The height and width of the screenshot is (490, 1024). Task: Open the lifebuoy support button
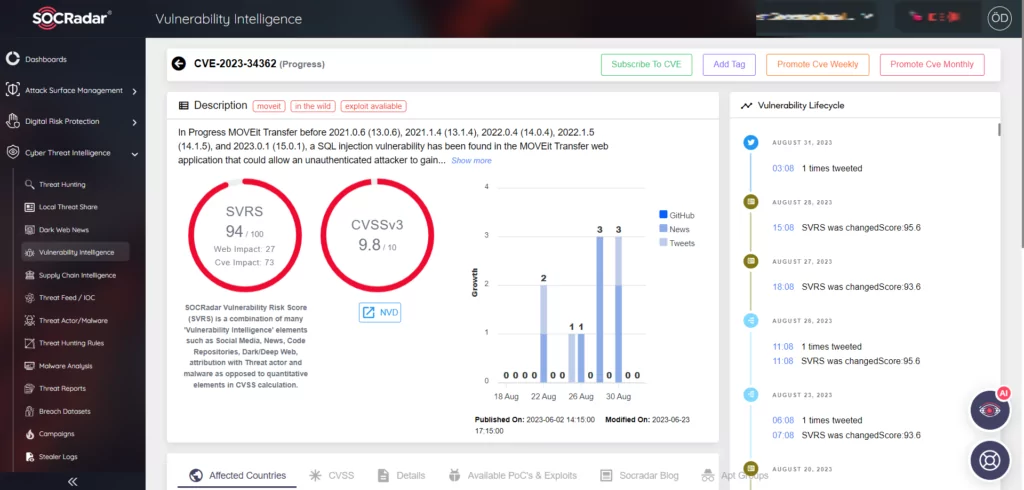coord(990,460)
